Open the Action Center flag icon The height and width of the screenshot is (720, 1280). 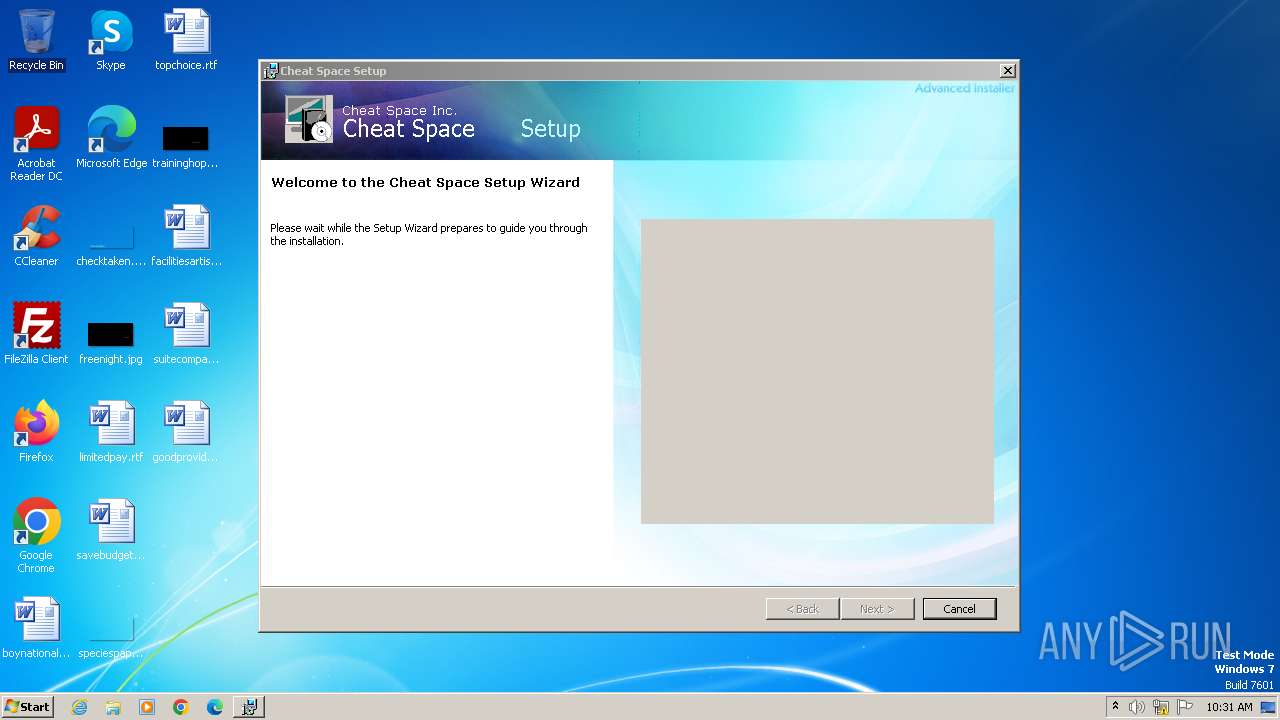pyautogui.click(x=1185, y=707)
